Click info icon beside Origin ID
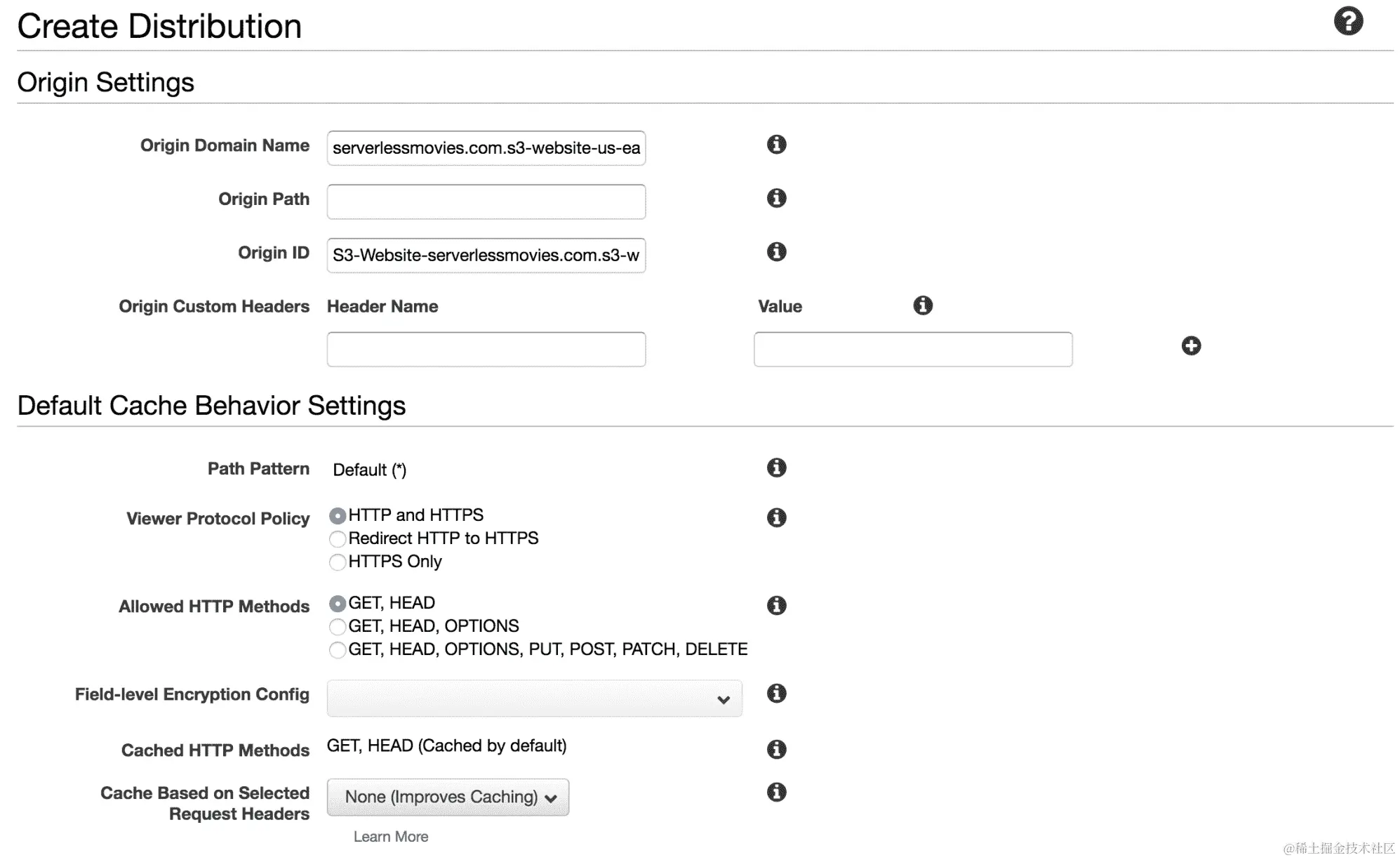Image resolution: width=1400 pixels, height=860 pixels. [776, 251]
